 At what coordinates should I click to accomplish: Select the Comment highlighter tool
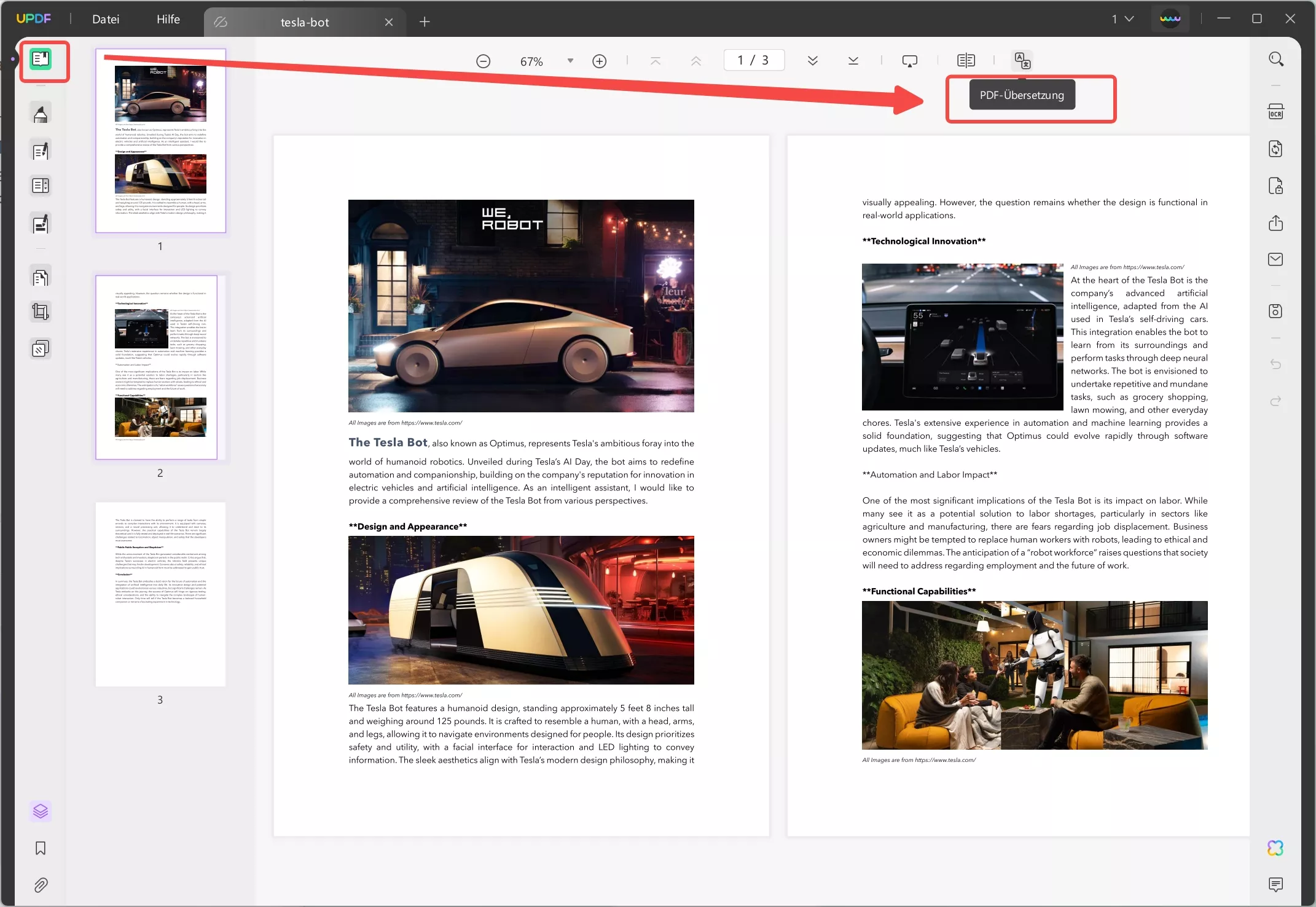(x=41, y=114)
